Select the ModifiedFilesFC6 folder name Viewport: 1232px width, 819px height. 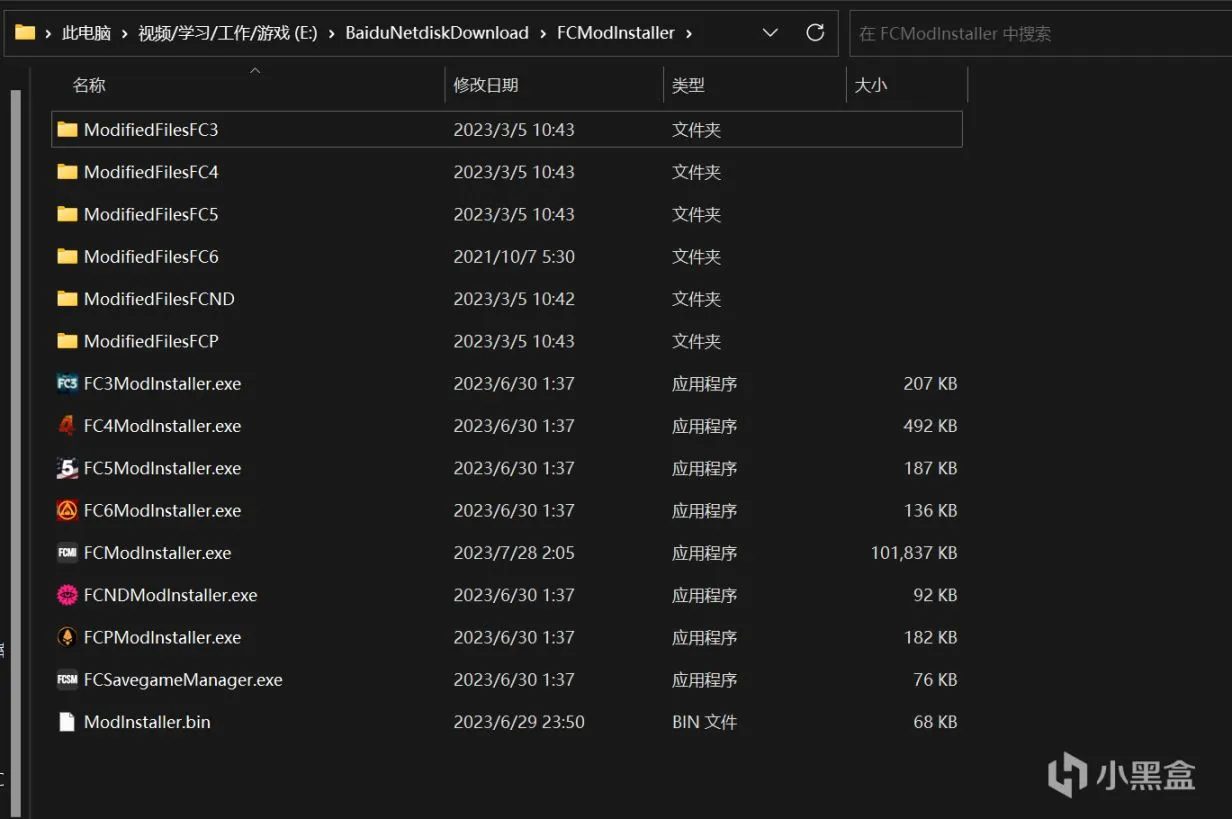point(151,256)
